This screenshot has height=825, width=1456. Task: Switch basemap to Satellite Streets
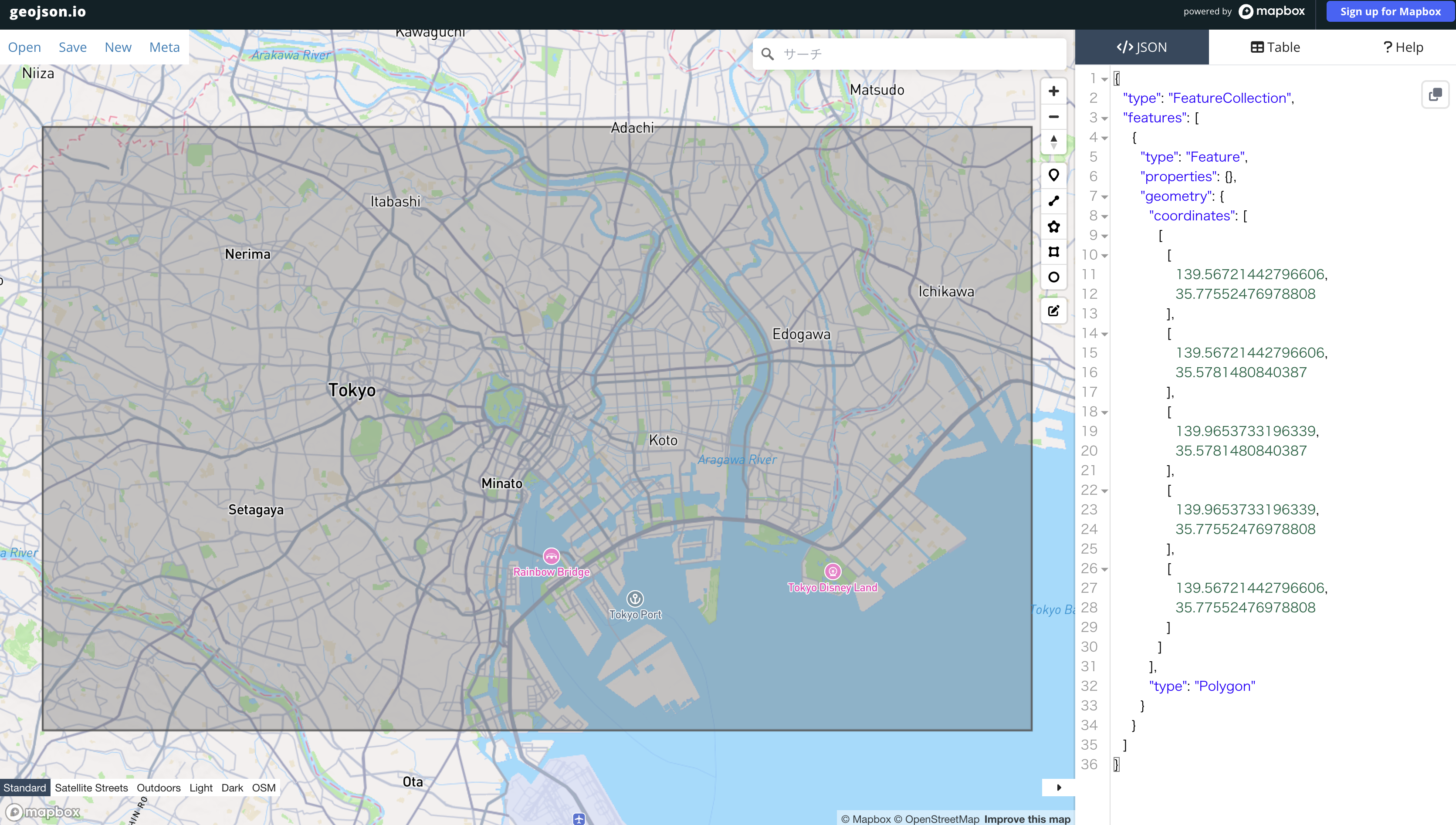click(91, 788)
